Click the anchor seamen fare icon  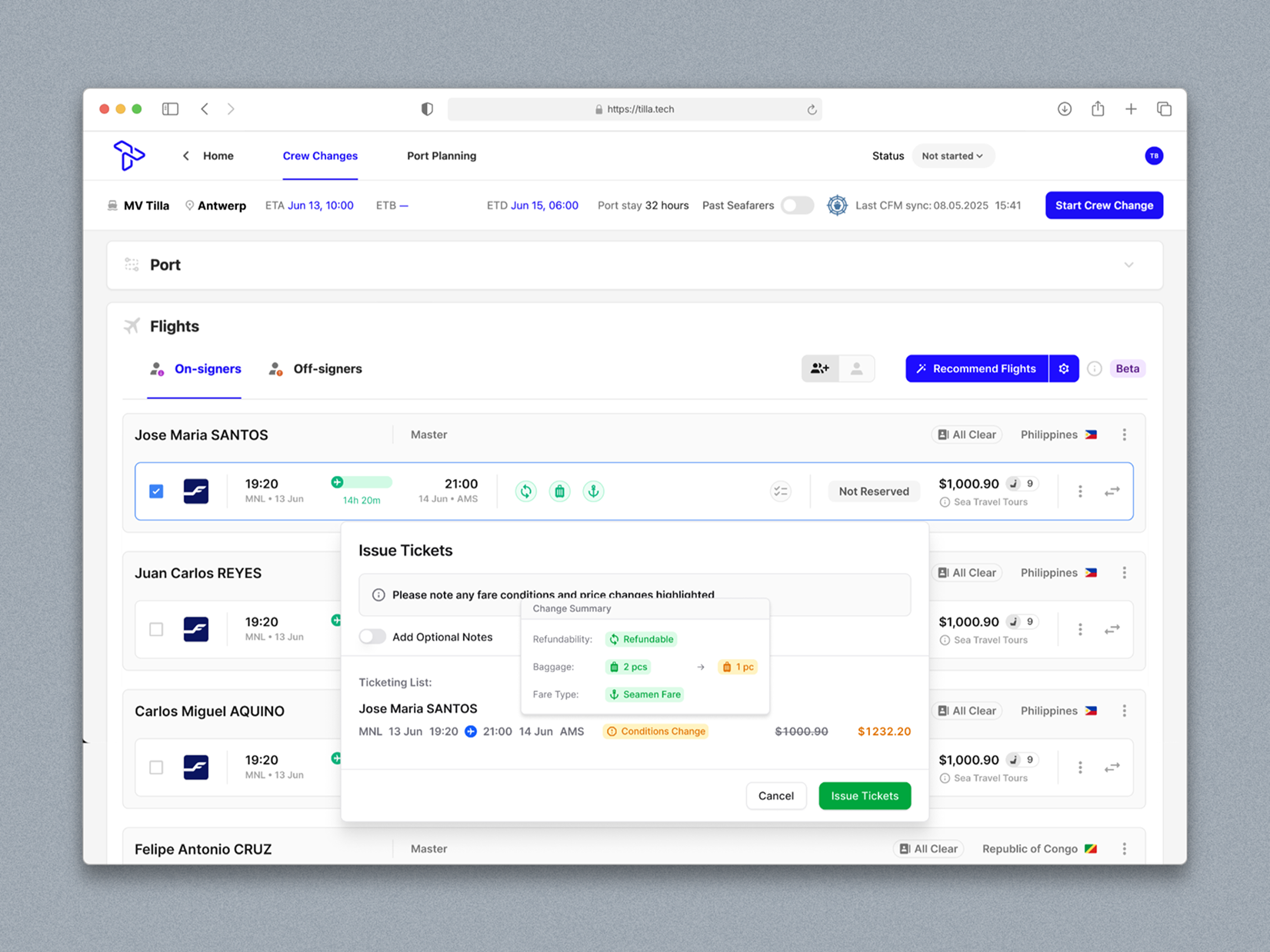593,491
